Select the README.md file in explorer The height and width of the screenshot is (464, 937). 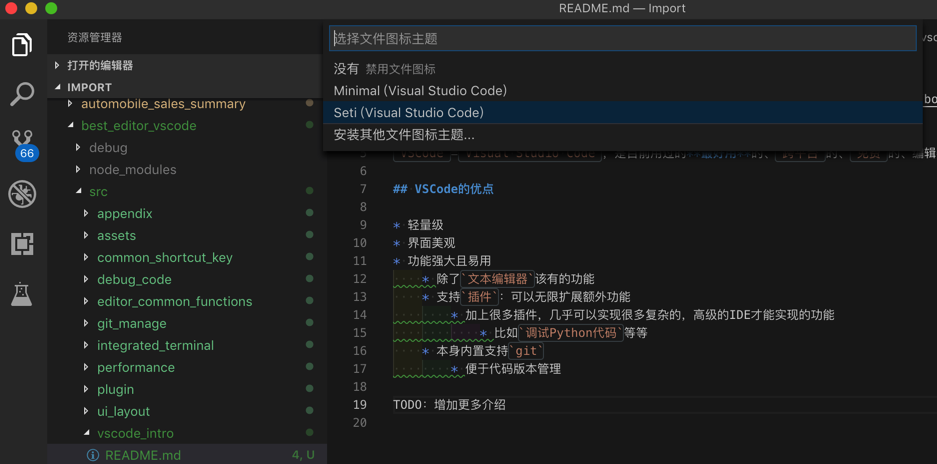point(142,455)
